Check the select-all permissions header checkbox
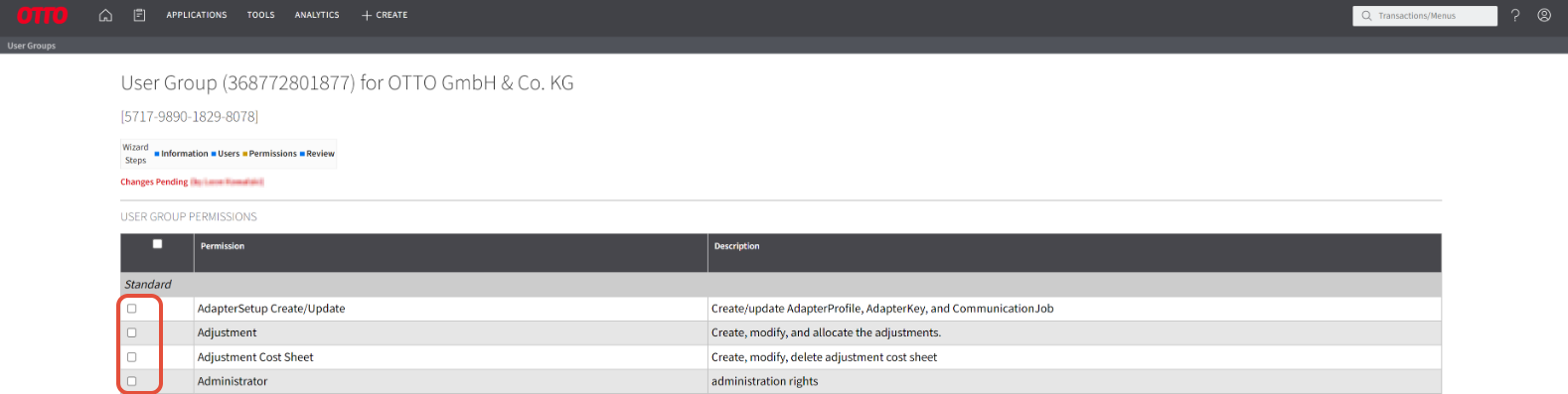The image size is (1568, 394). (157, 244)
